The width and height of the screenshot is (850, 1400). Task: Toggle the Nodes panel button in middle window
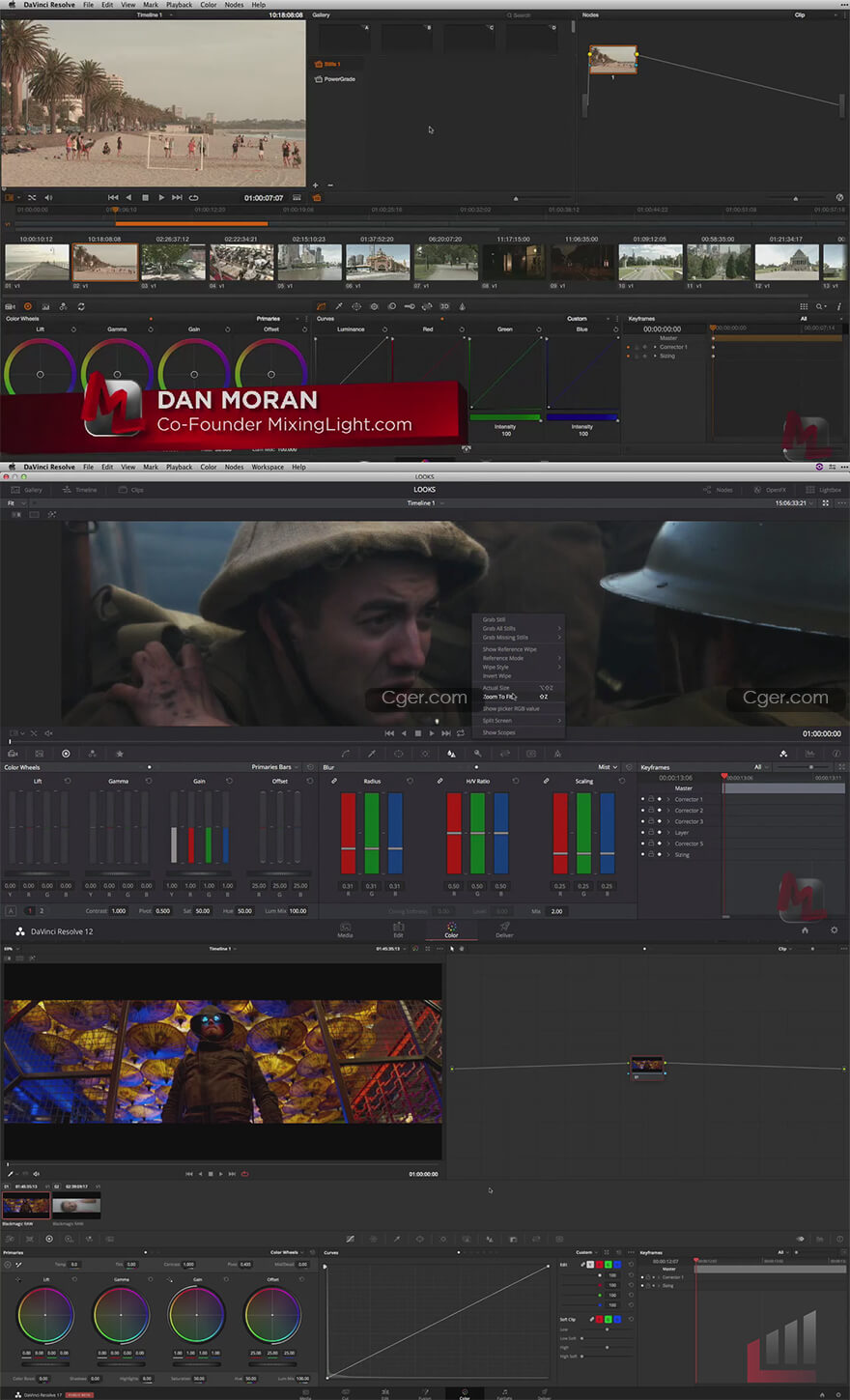click(x=718, y=490)
